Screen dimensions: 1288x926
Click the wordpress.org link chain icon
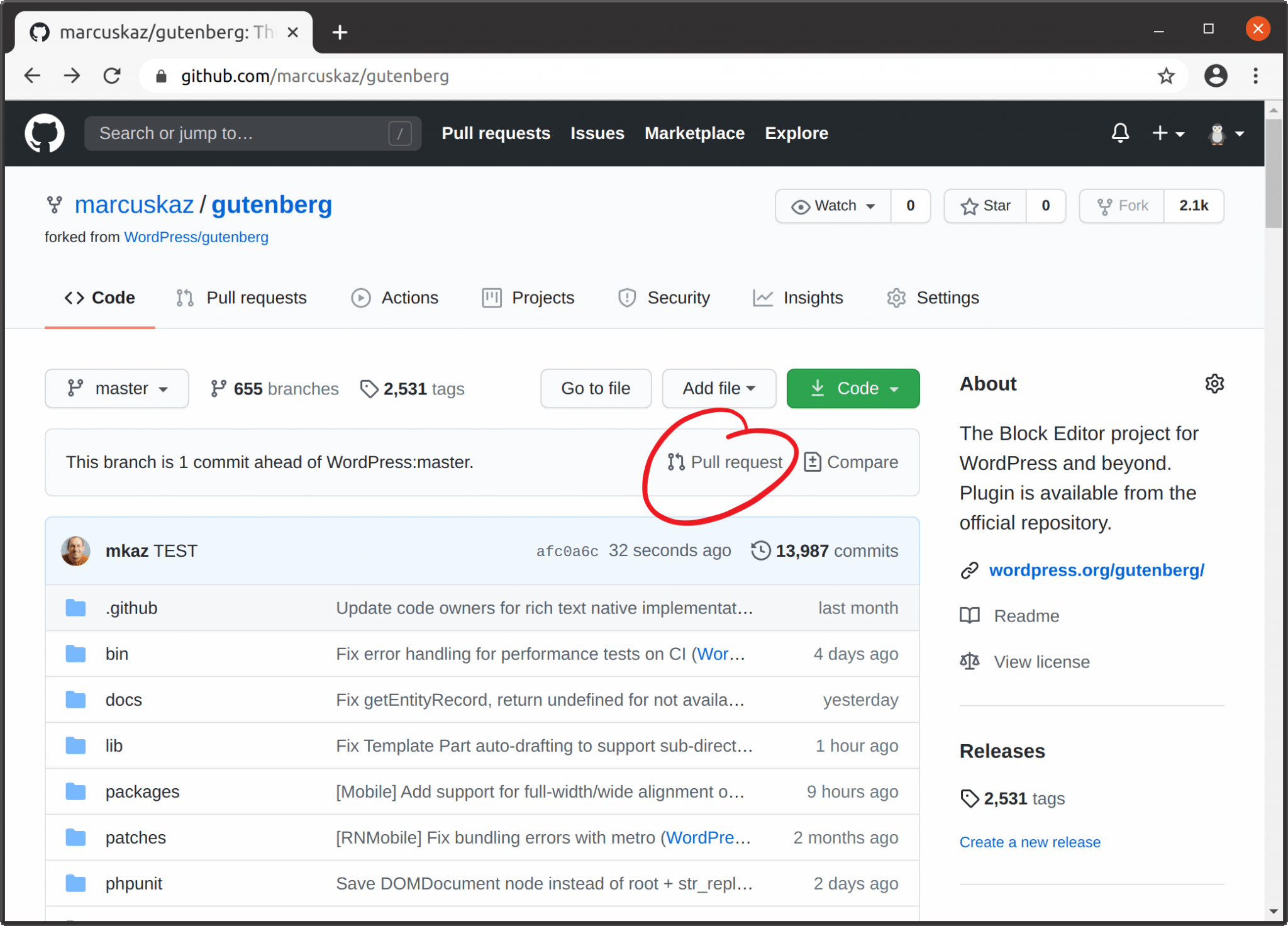(969, 570)
